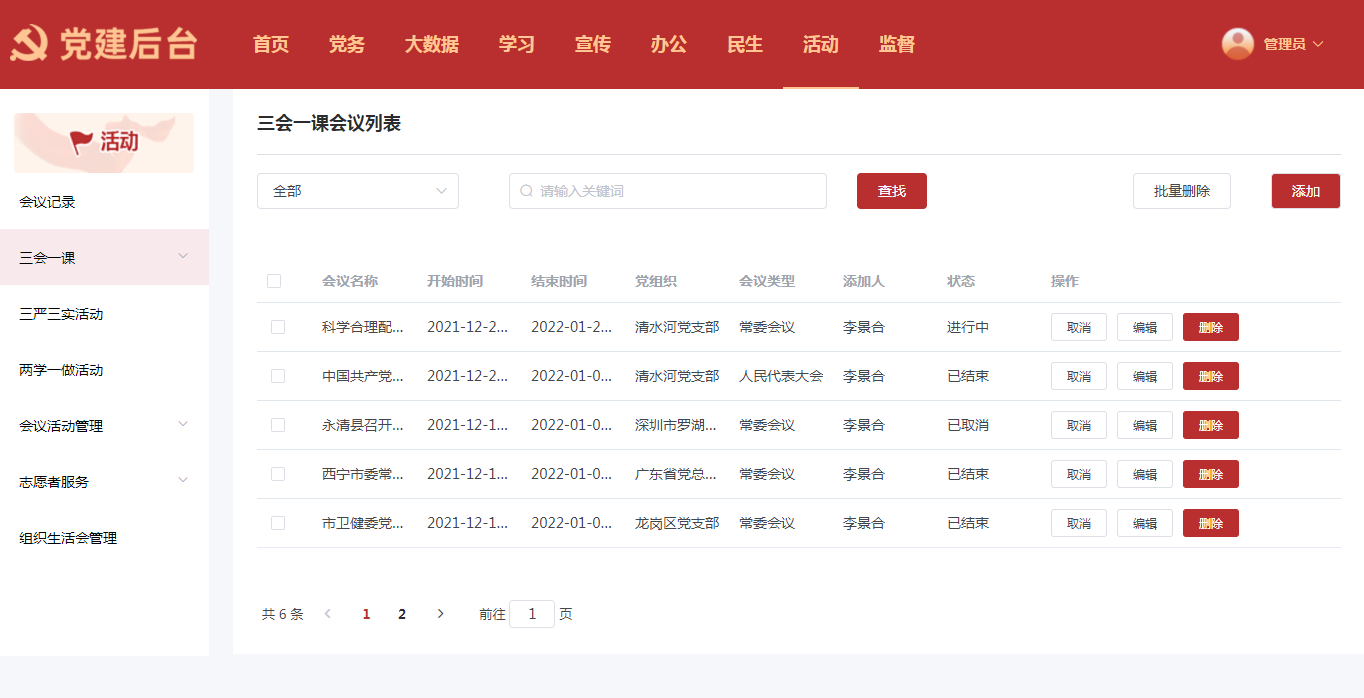Click the administrator avatar icon

(x=1237, y=44)
